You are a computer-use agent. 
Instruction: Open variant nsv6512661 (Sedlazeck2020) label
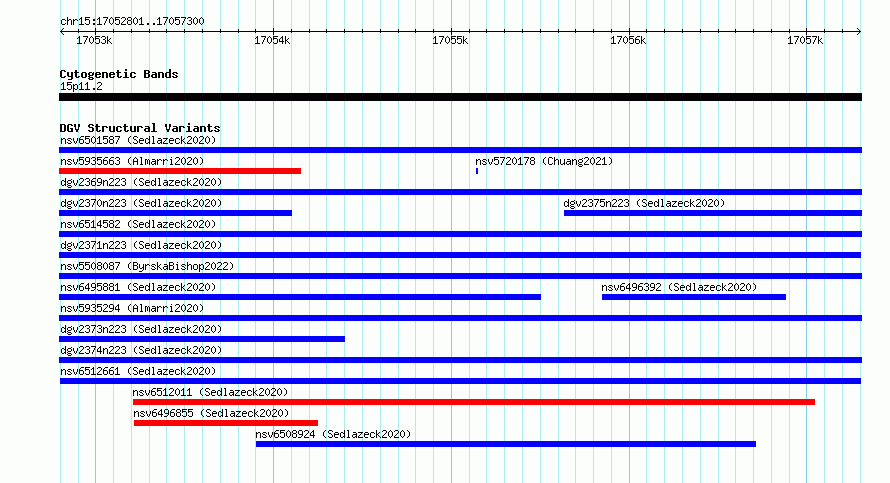pos(138,371)
